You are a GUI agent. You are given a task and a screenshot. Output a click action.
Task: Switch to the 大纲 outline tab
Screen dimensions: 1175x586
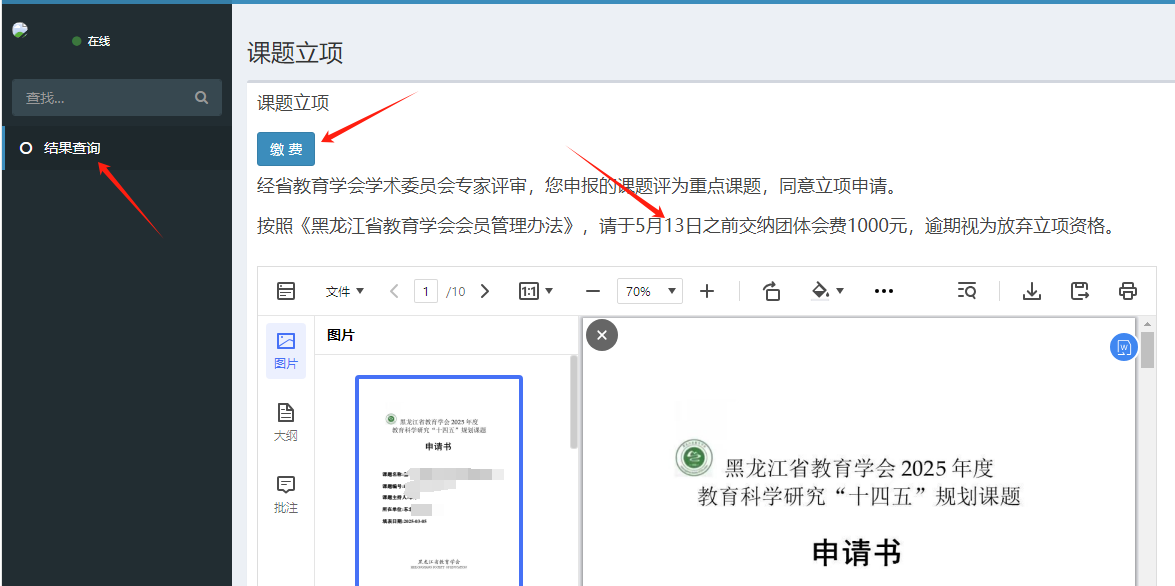click(286, 423)
